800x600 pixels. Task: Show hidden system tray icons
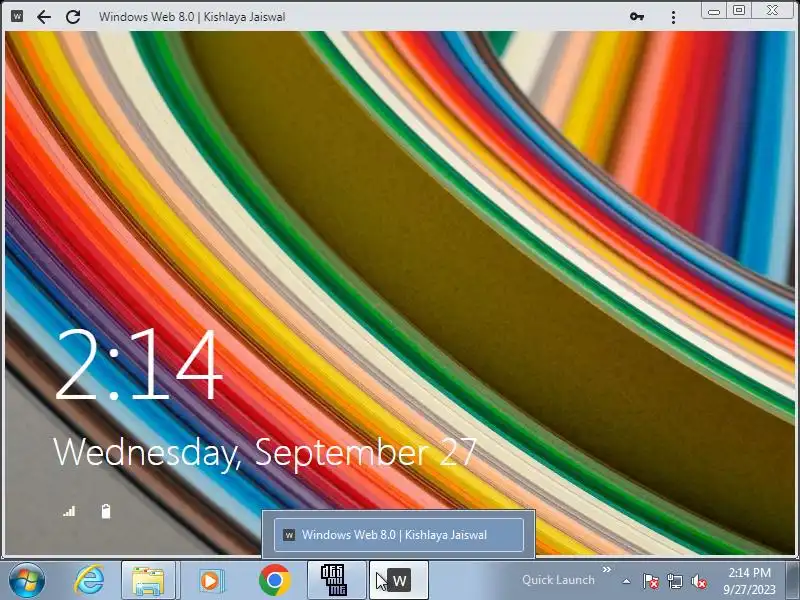point(626,581)
